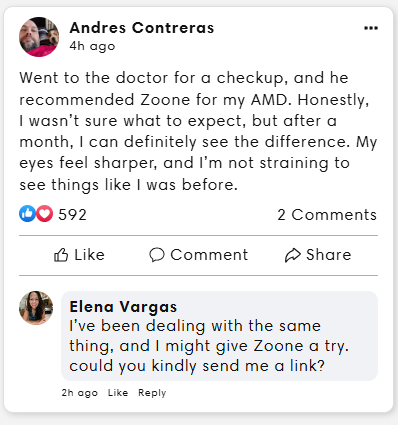Click Elena Vargas profile picture

click(36, 308)
